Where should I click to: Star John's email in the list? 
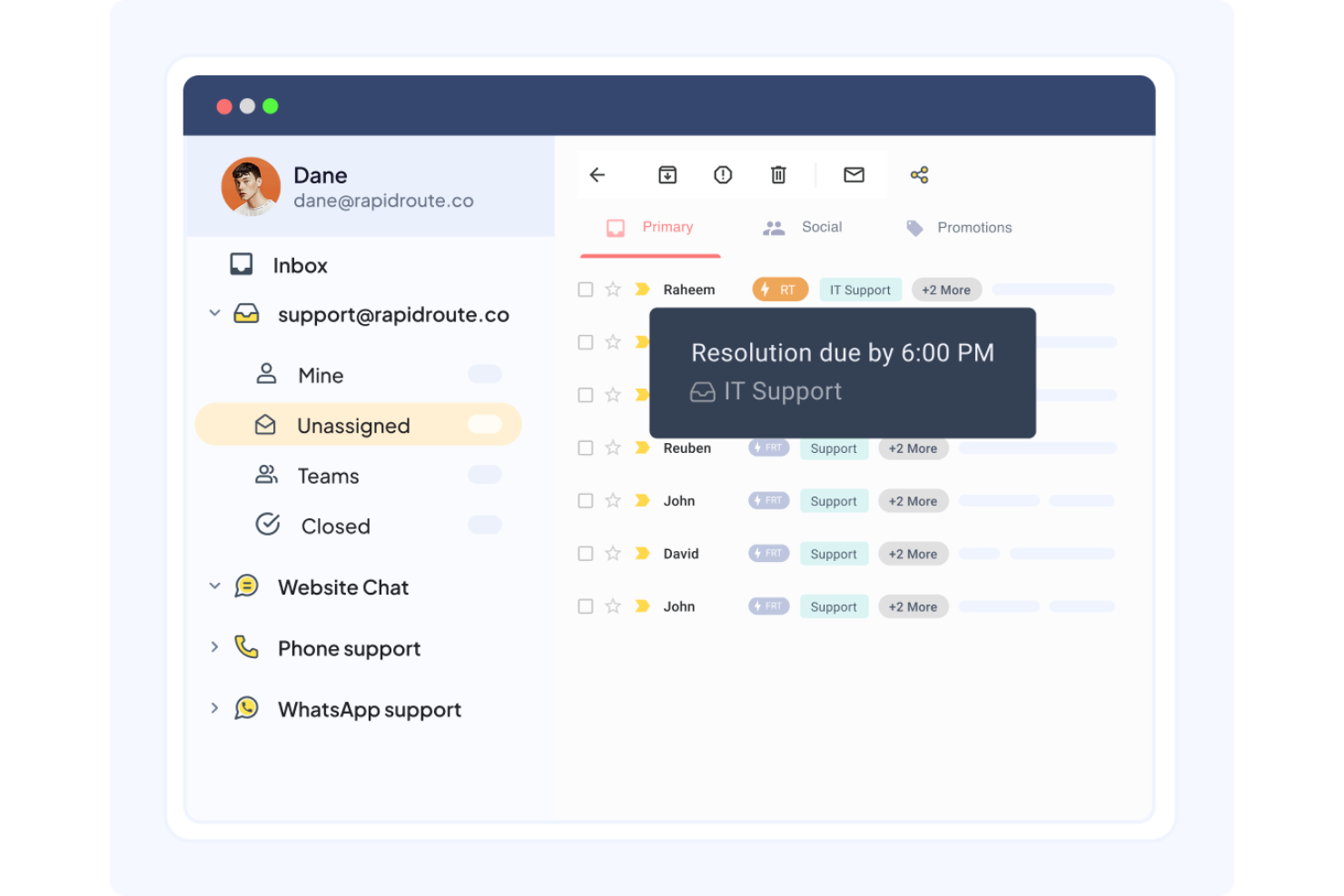[x=613, y=500]
